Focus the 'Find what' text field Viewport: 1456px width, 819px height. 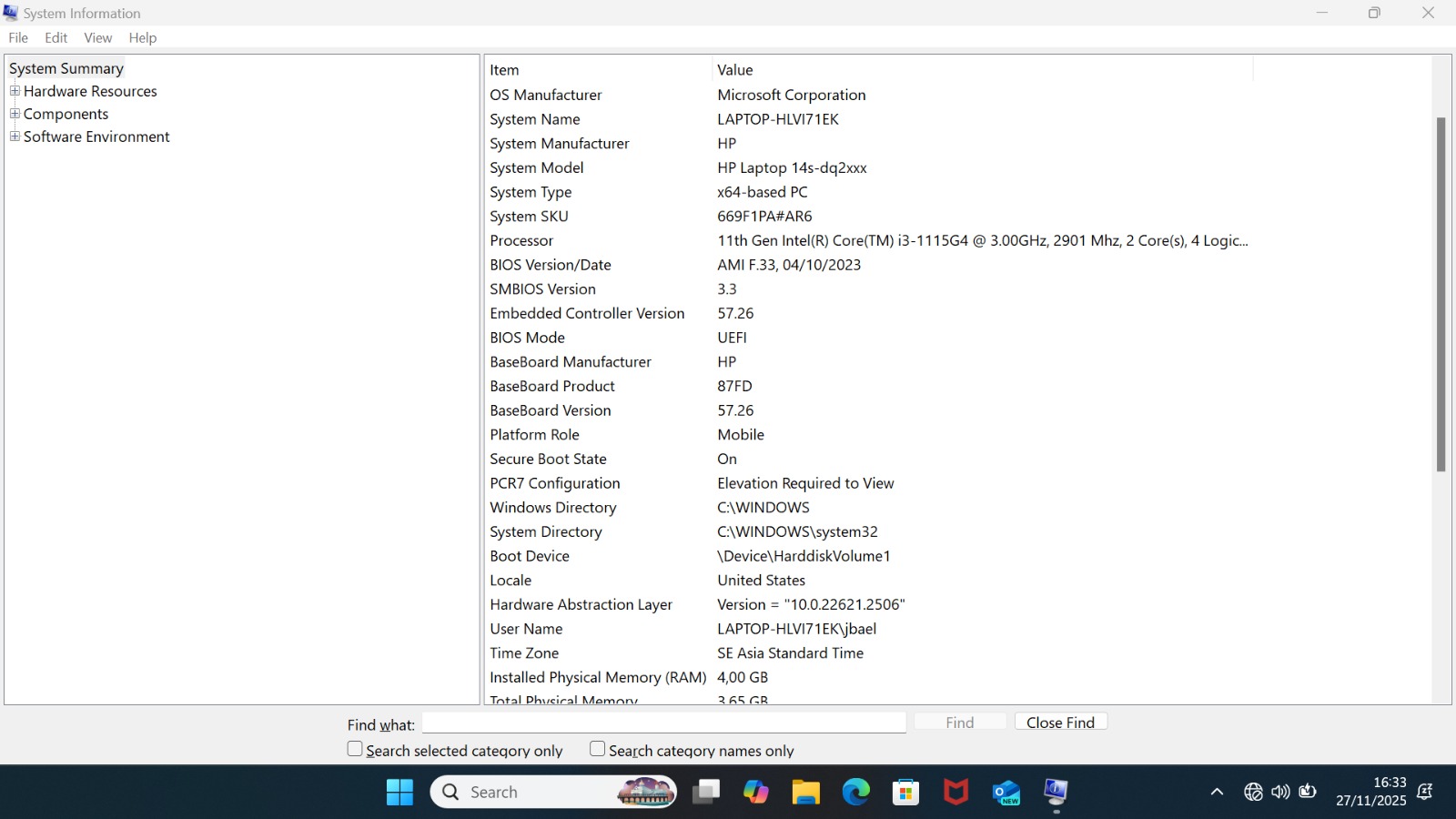click(663, 723)
